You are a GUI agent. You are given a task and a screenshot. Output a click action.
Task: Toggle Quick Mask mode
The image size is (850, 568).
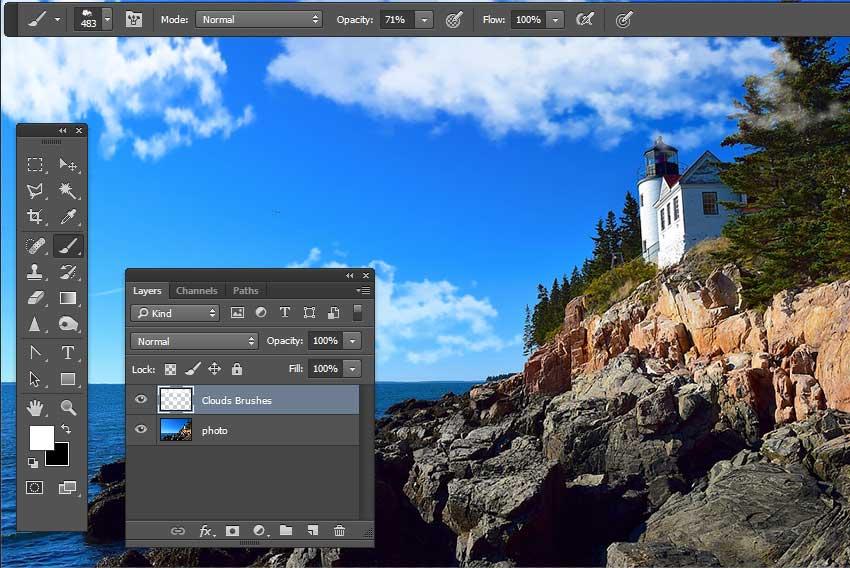[35, 487]
